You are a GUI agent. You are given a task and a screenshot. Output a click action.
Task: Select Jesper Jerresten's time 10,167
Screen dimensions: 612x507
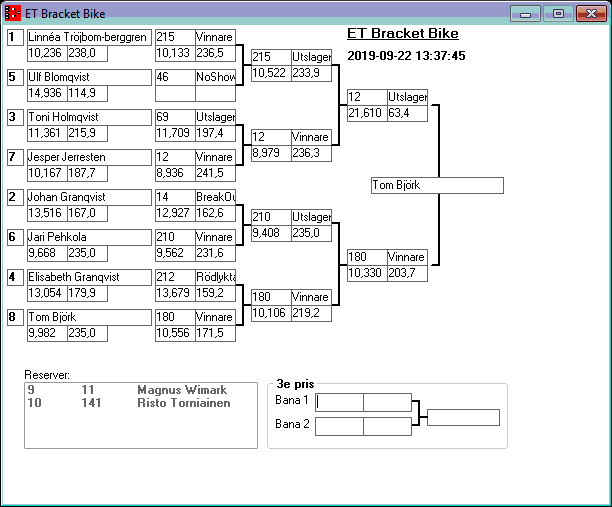point(46,173)
